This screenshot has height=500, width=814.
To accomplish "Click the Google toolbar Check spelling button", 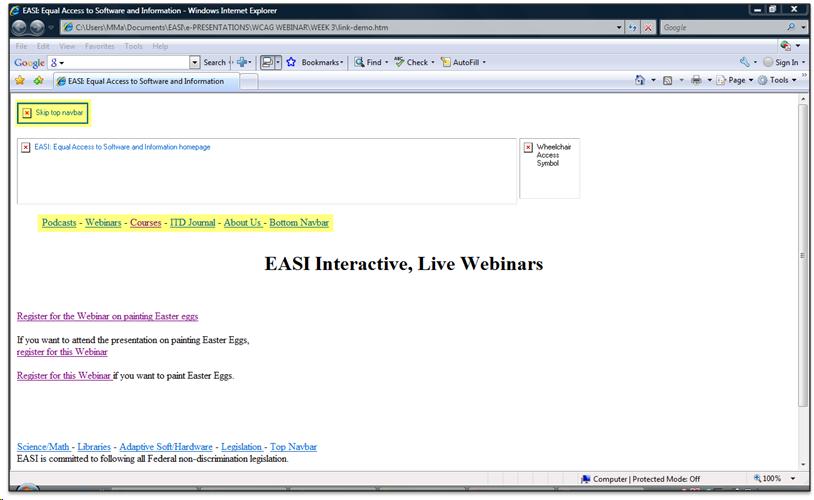I will [x=414, y=62].
